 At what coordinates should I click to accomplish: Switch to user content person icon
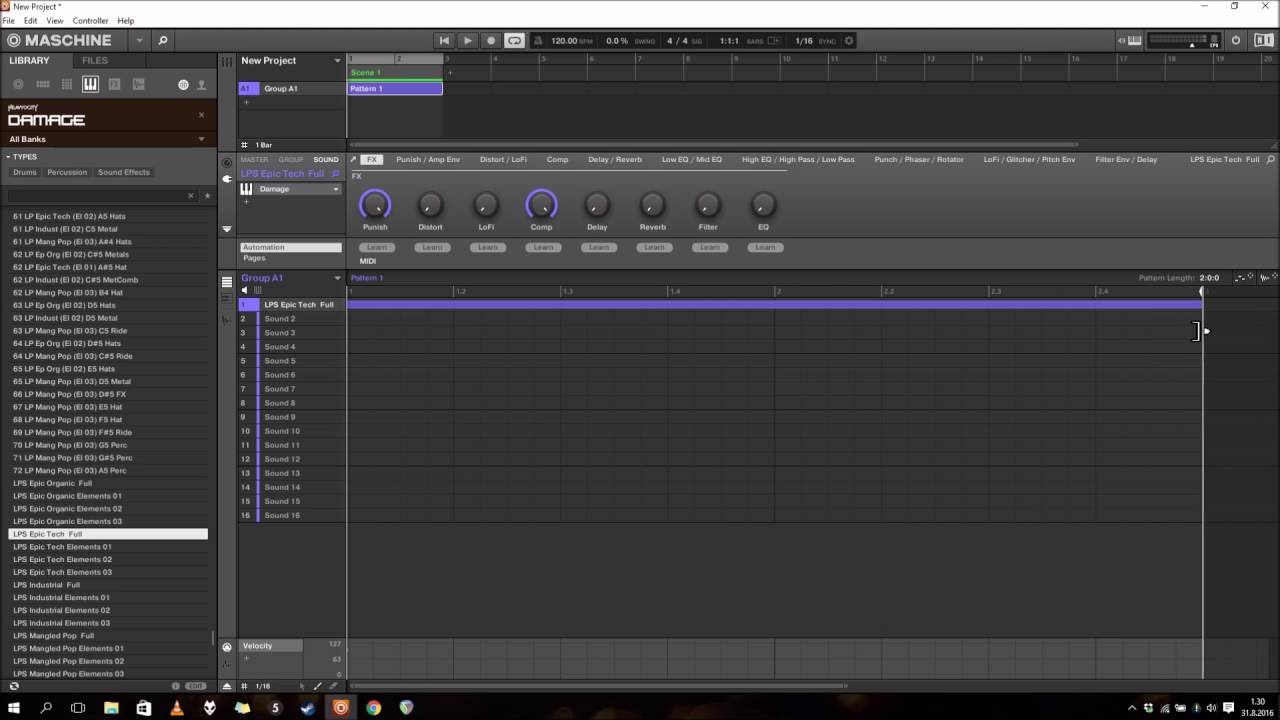[201, 85]
